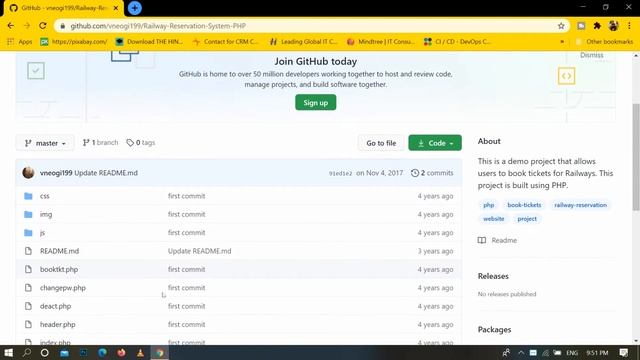
Task: Open the deact.php file
Action: tap(56, 306)
